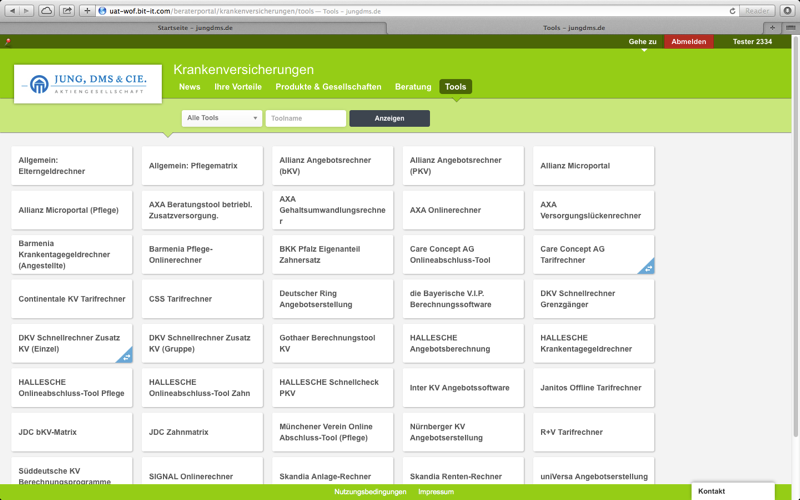
Task: Open Produkte & Gesellschaften section
Action: pos(328,87)
